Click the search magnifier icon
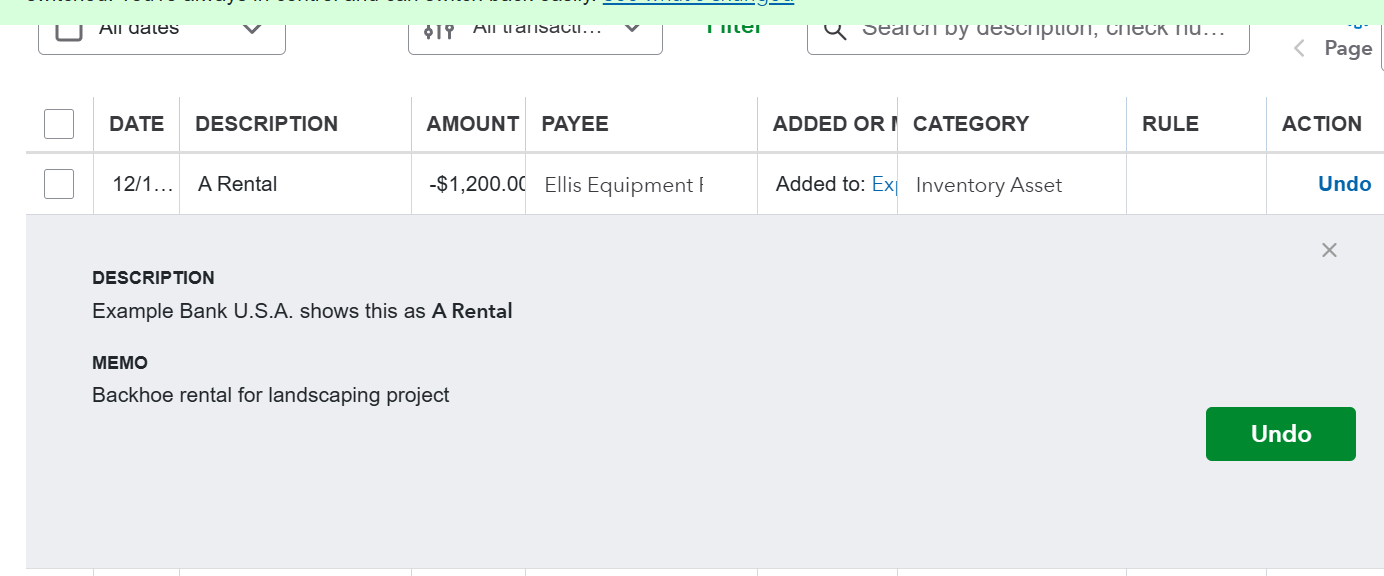The width and height of the screenshot is (1384, 576). click(x=835, y=30)
